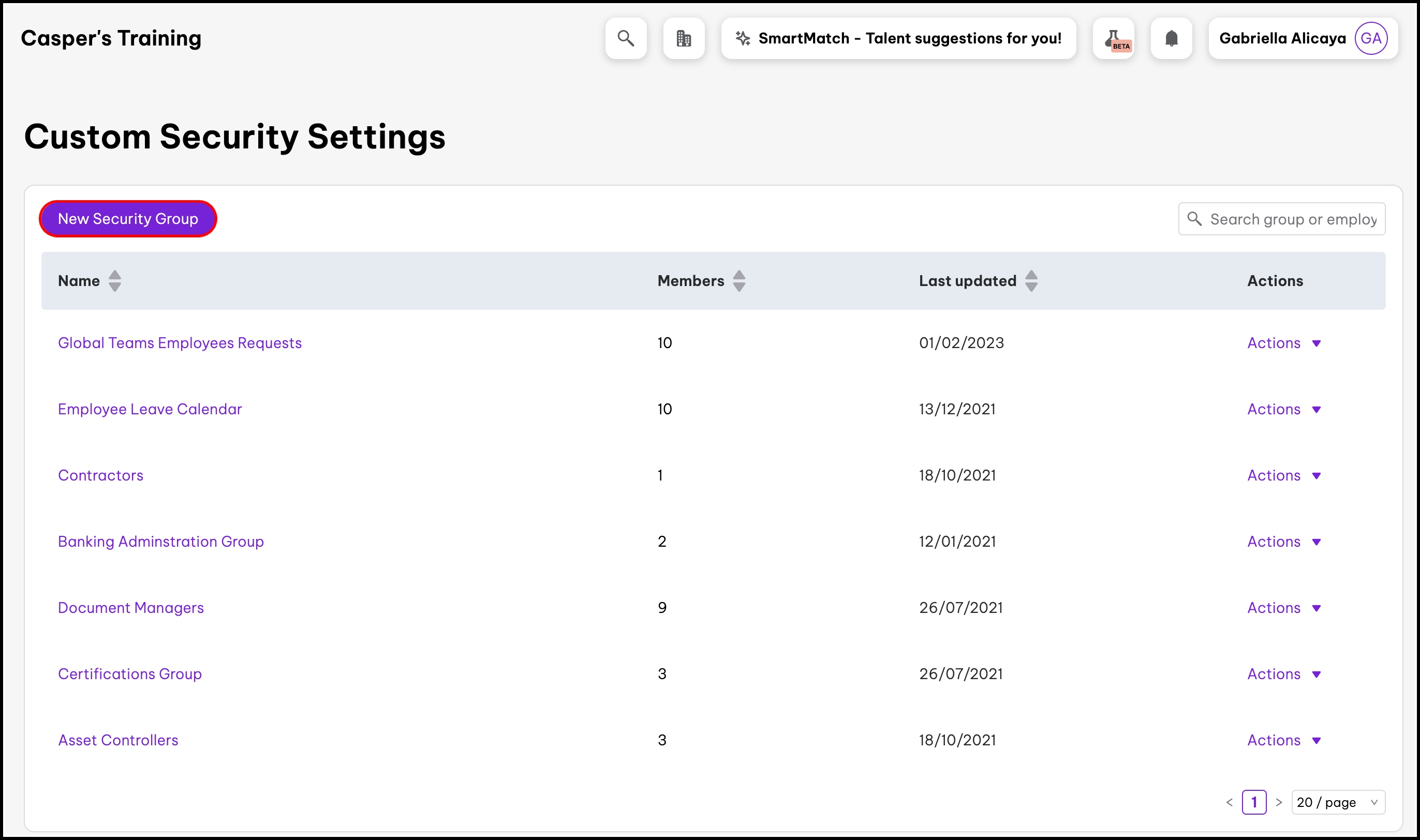Viewport: 1420px width, 840px height.
Task: Go to the next page arrow
Action: tap(1278, 802)
